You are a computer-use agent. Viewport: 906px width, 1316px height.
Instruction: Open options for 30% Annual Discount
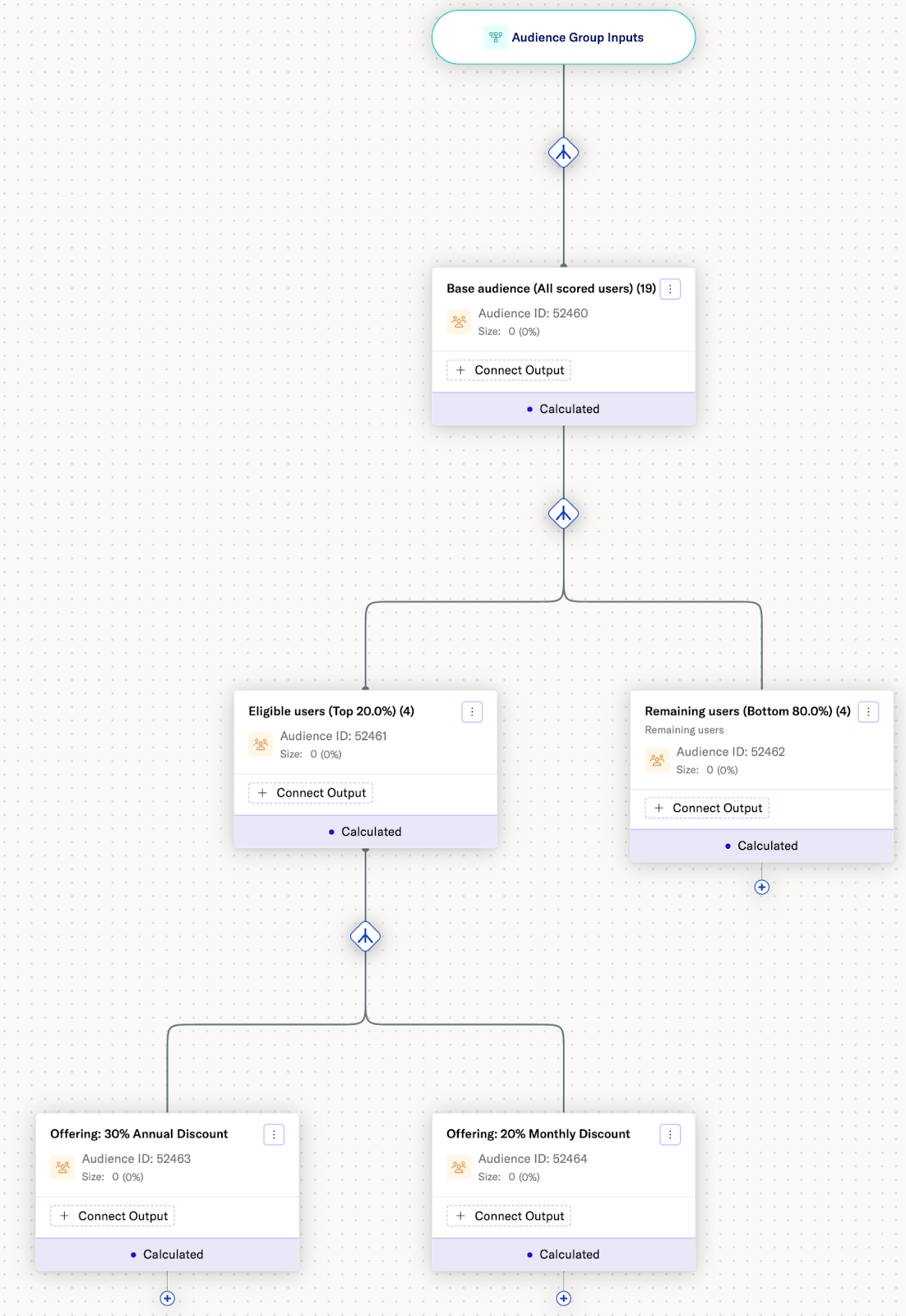tap(274, 1134)
